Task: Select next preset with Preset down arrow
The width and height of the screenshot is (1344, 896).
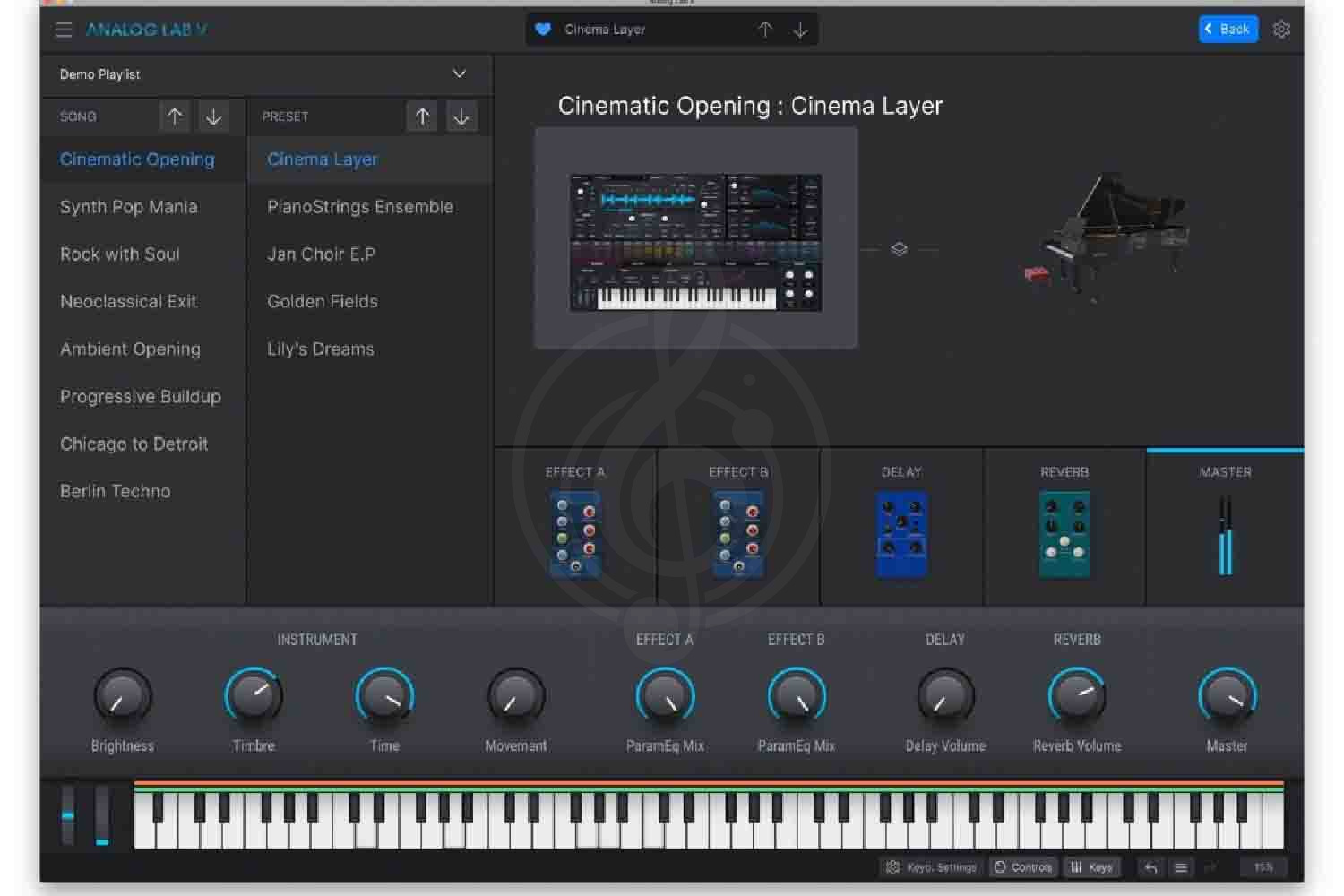Action: point(461,116)
